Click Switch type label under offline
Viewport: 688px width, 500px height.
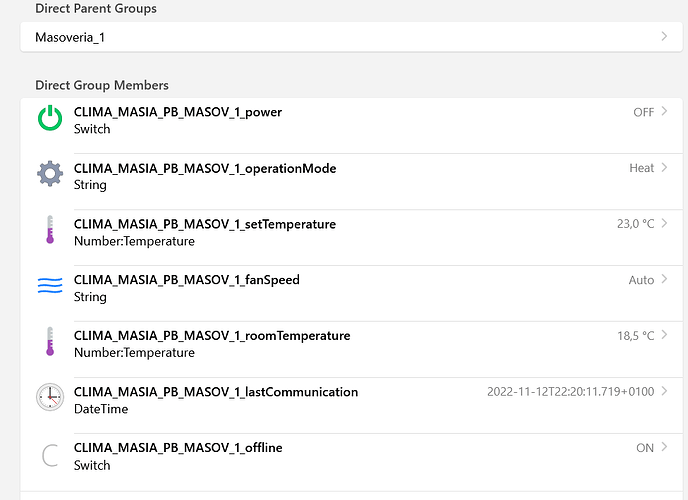click(x=92, y=465)
